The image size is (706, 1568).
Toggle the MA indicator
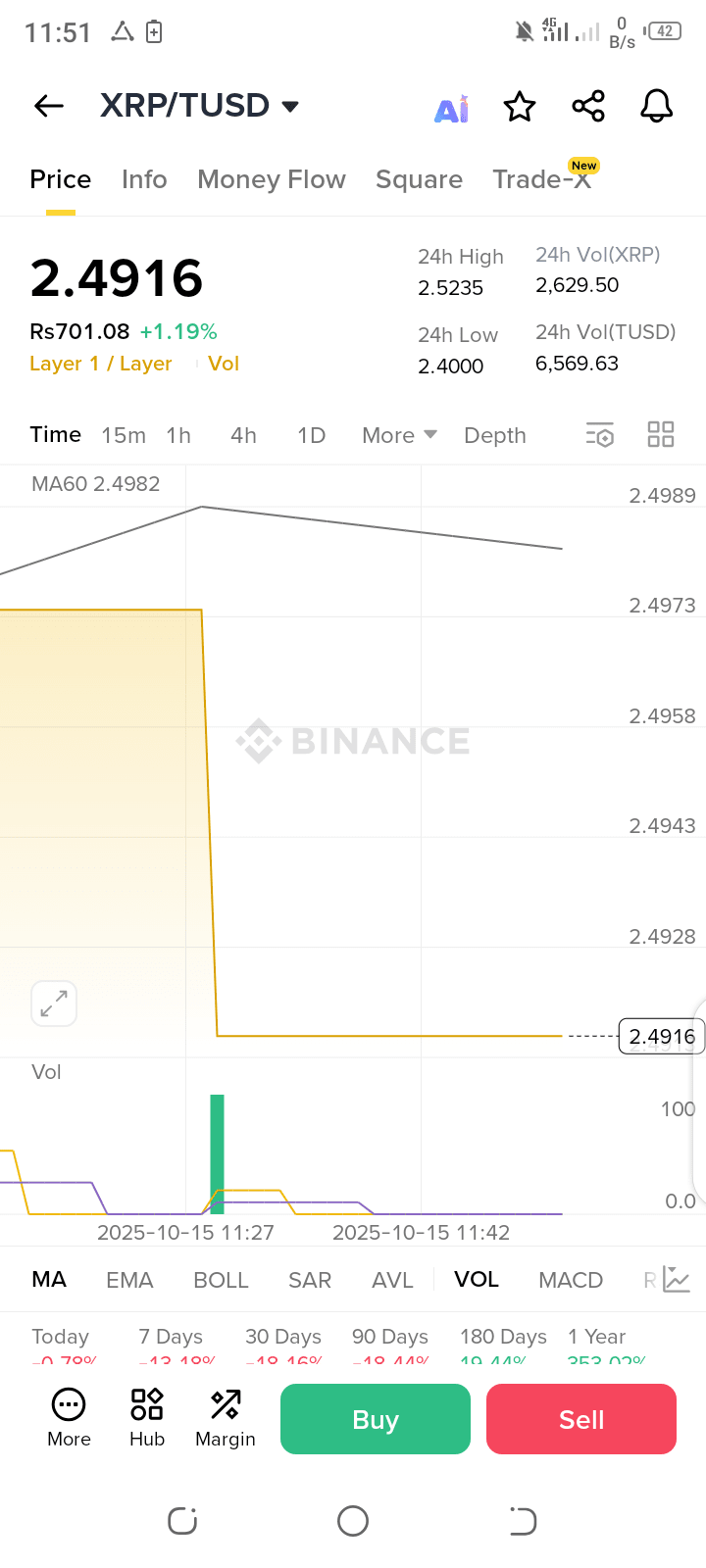click(49, 1279)
